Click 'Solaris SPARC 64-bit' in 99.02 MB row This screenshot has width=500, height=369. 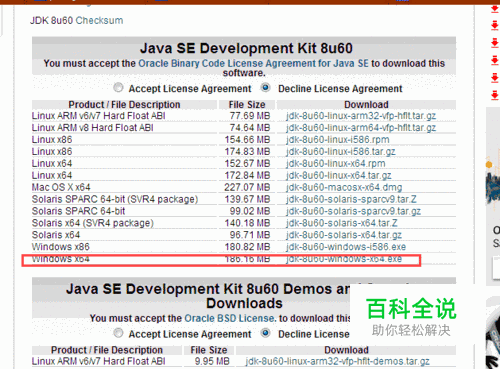(x=79, y=211)
